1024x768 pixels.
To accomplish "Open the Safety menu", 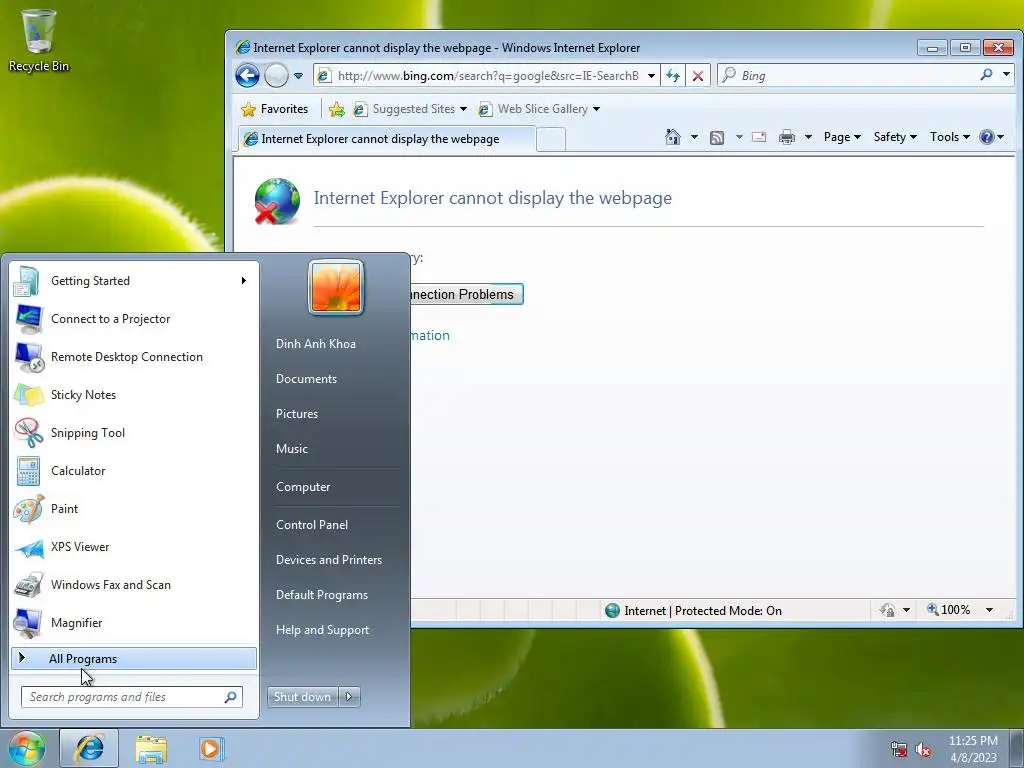I will coord(895,137).
